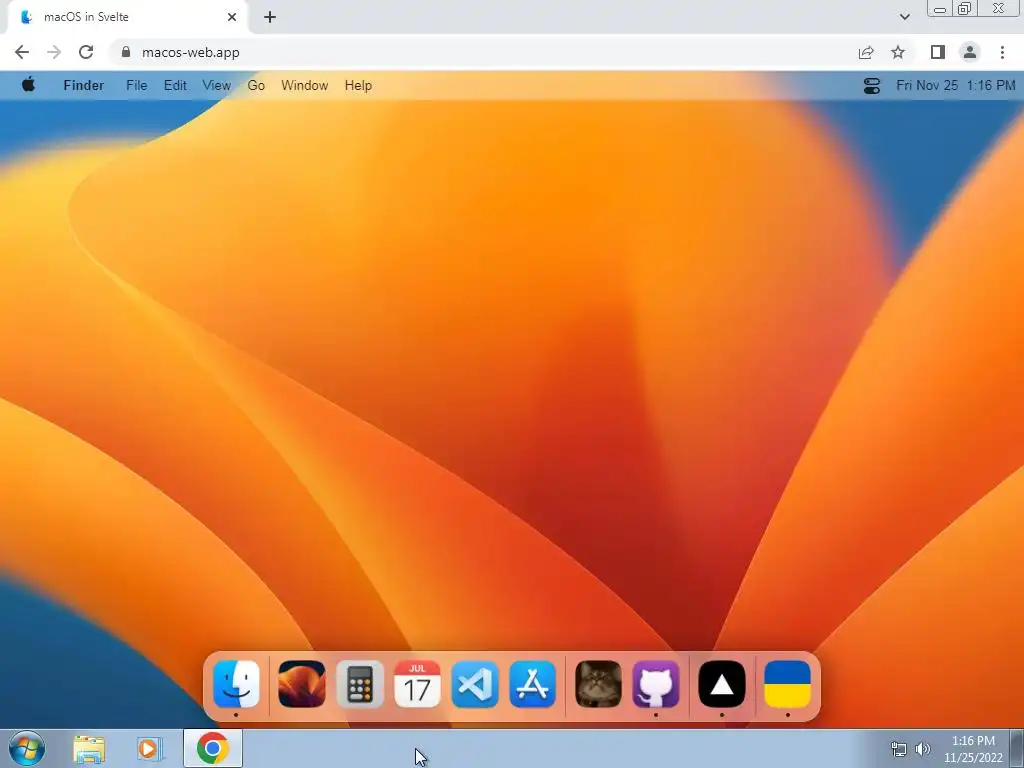Open the Apple logo menu

click(x=28, y=85)
